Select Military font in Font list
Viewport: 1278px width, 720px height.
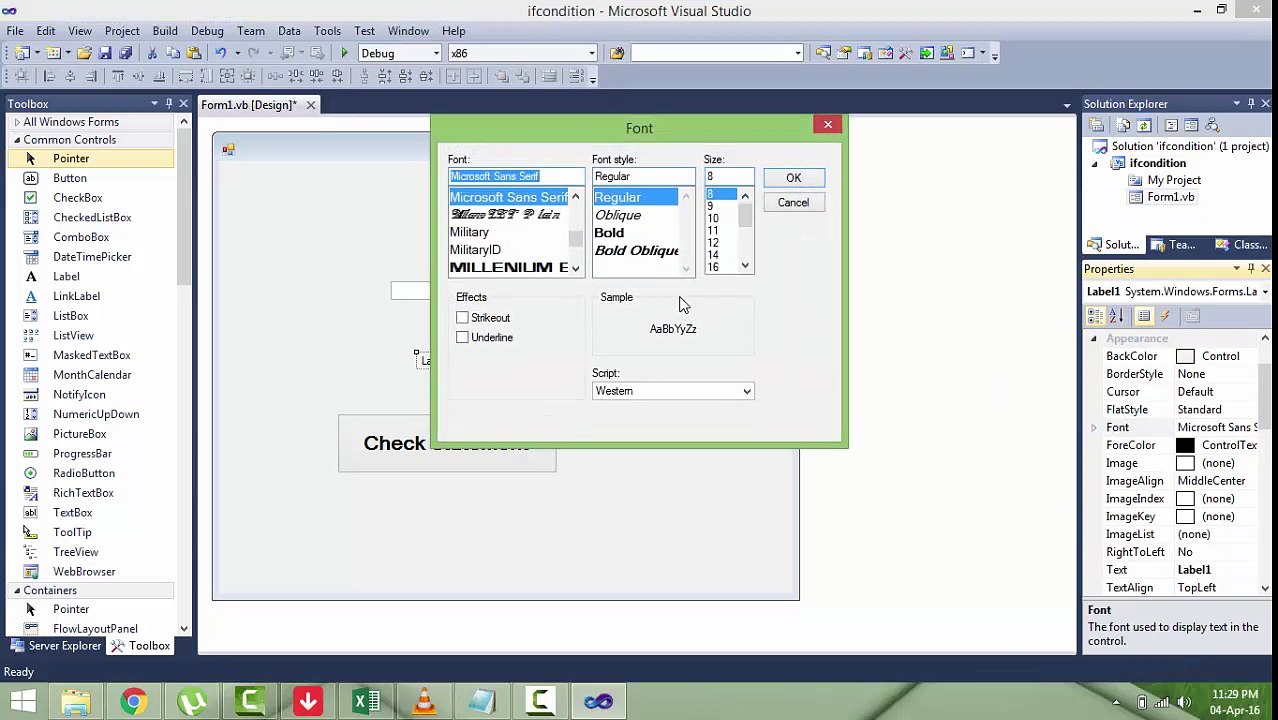[x=469, y=232]
